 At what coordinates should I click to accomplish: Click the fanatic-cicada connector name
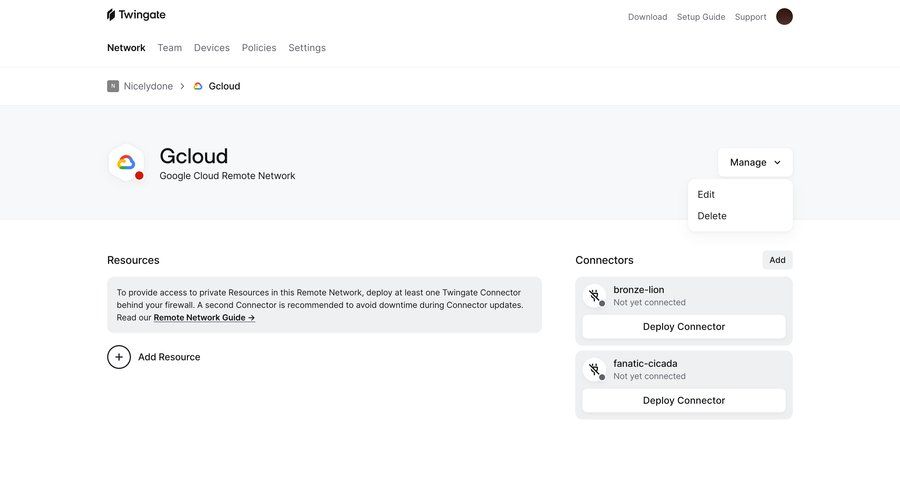(645, 363)
